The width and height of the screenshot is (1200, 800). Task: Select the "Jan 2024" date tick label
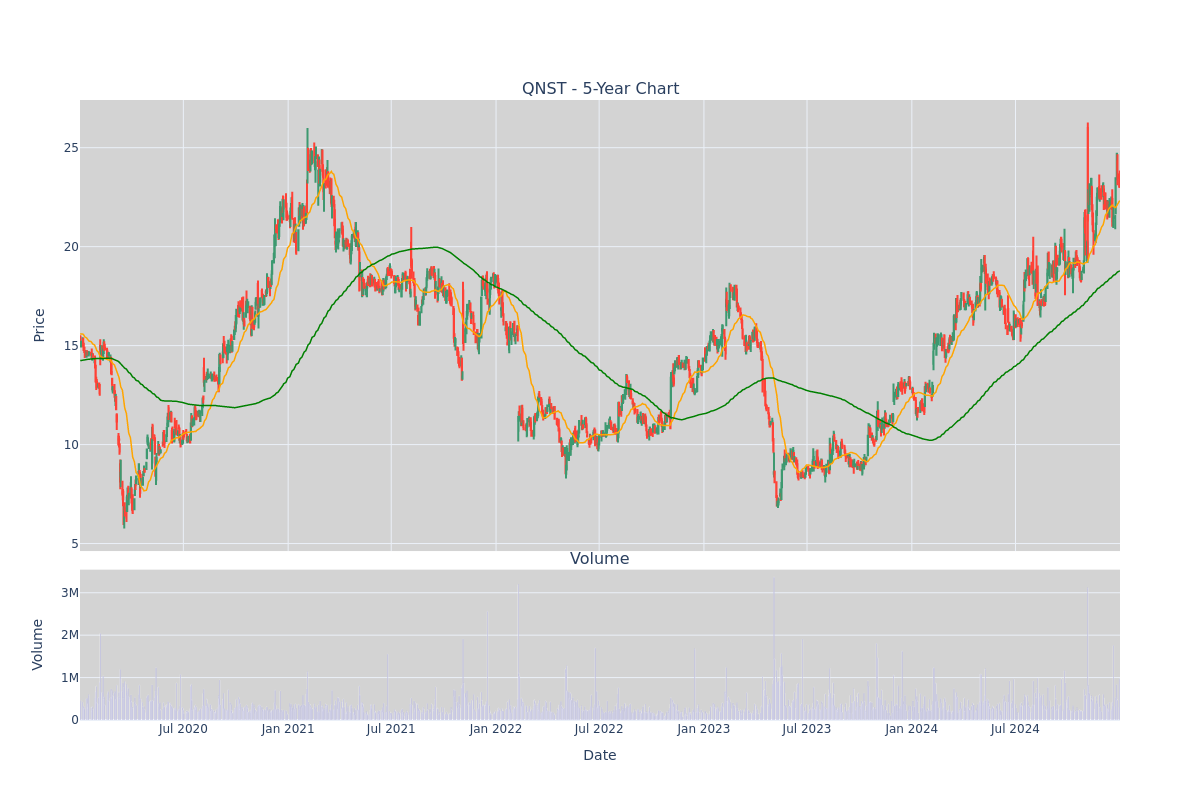tap(912, 729)
